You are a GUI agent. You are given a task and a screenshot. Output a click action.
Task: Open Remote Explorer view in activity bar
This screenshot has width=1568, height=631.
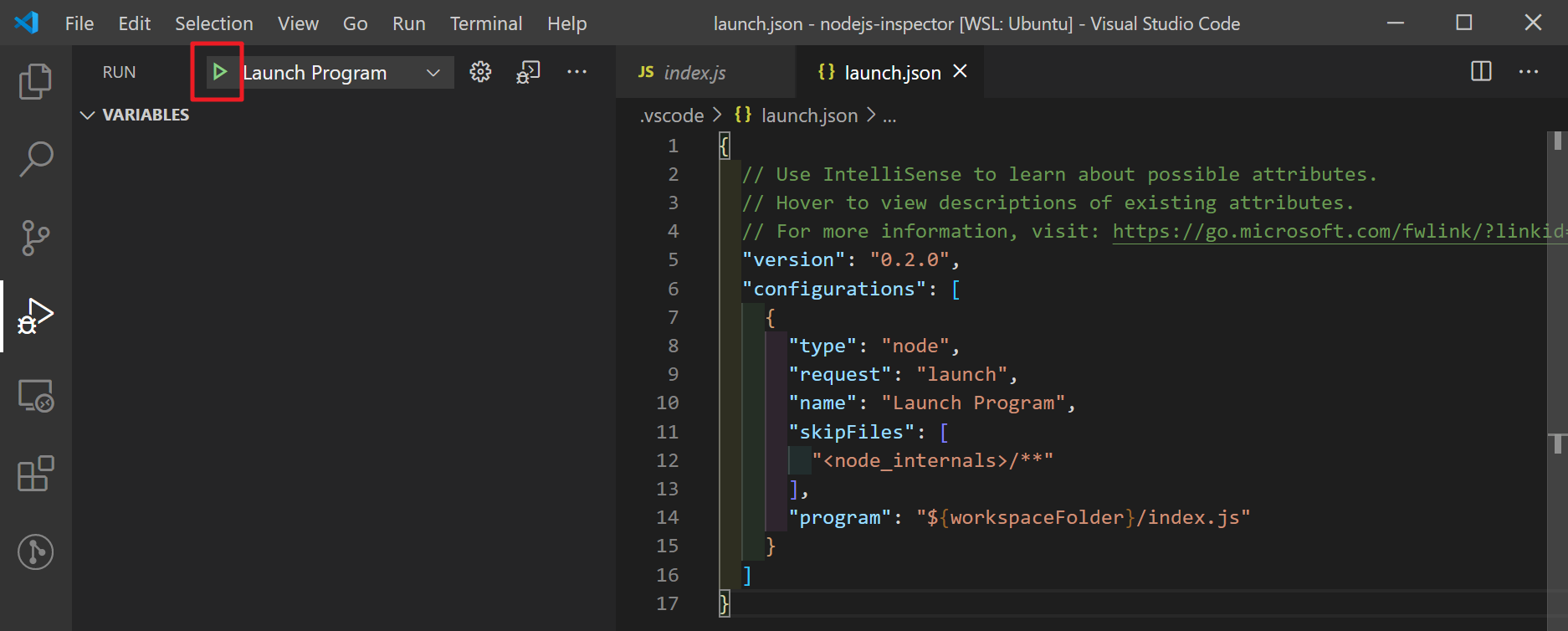(35, 395)
